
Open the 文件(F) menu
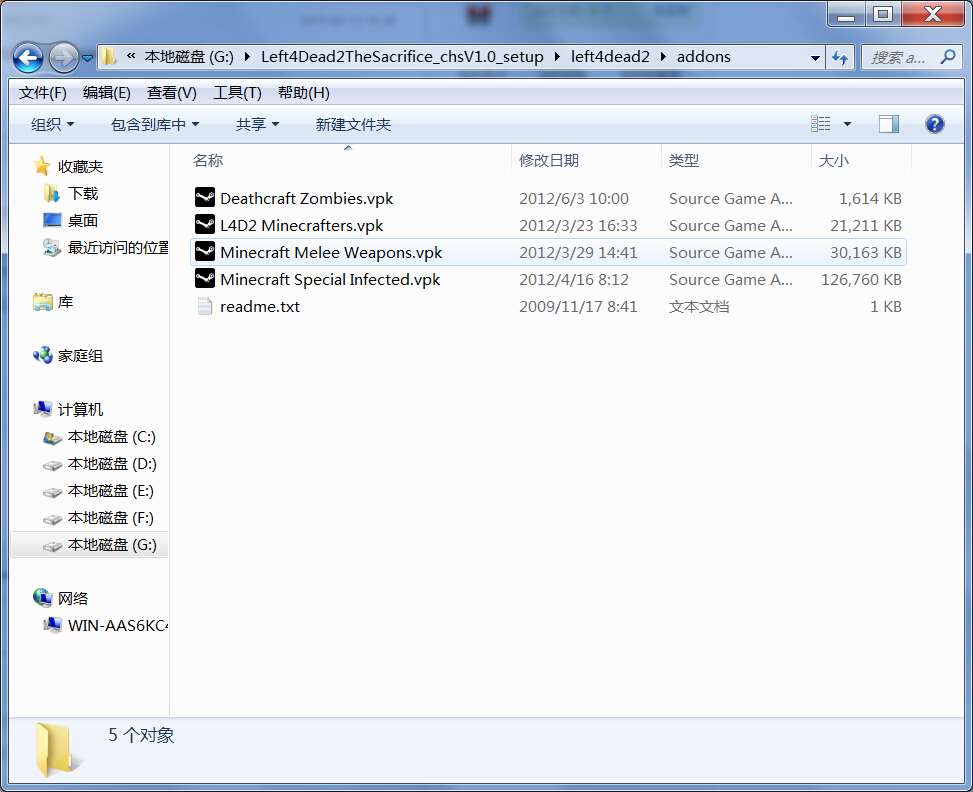pyautogui.click(x=42, y=93)
